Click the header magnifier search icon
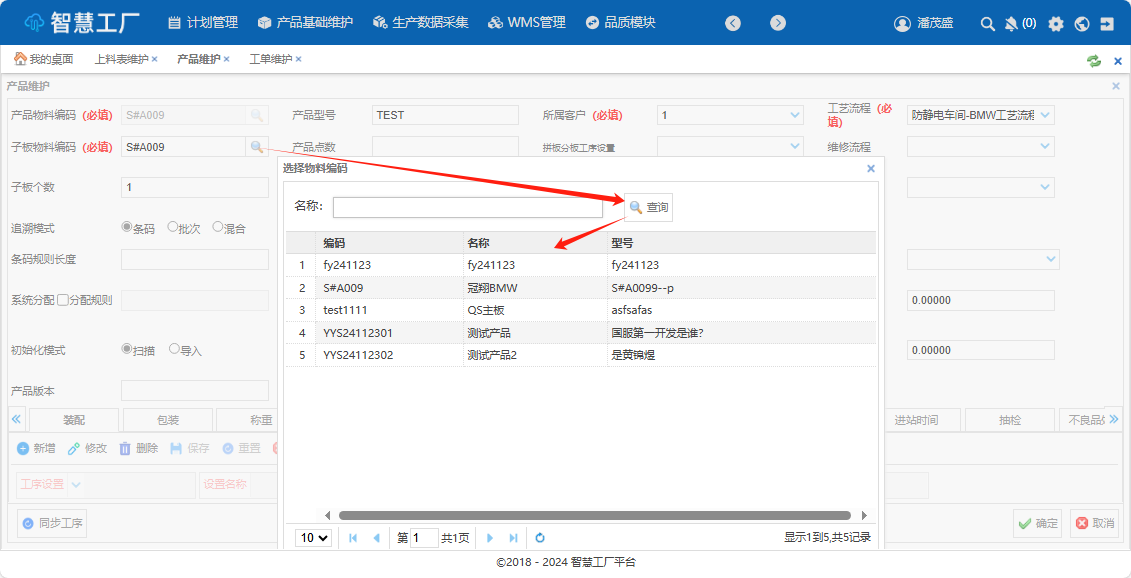This screenshot has height=578, width=1131. [987, 23]
